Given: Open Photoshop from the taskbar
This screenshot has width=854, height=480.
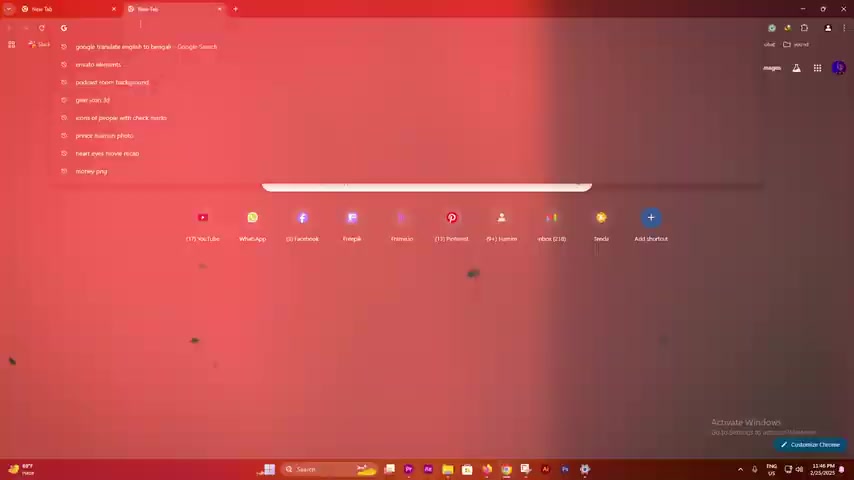Looking at the screenshot, I should 565,469.
